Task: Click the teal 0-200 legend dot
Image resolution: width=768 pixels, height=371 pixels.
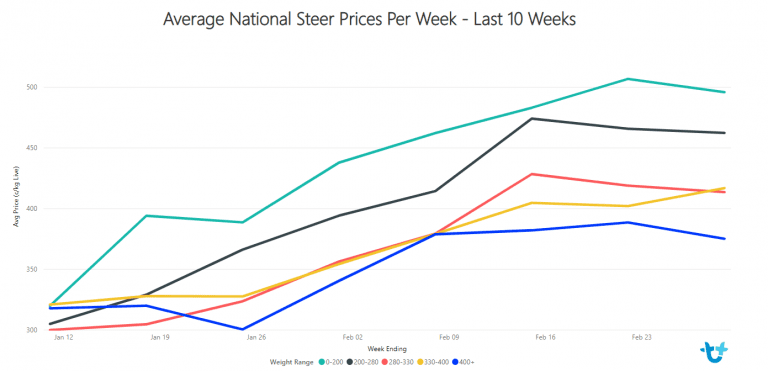Action: click(322, 362)
